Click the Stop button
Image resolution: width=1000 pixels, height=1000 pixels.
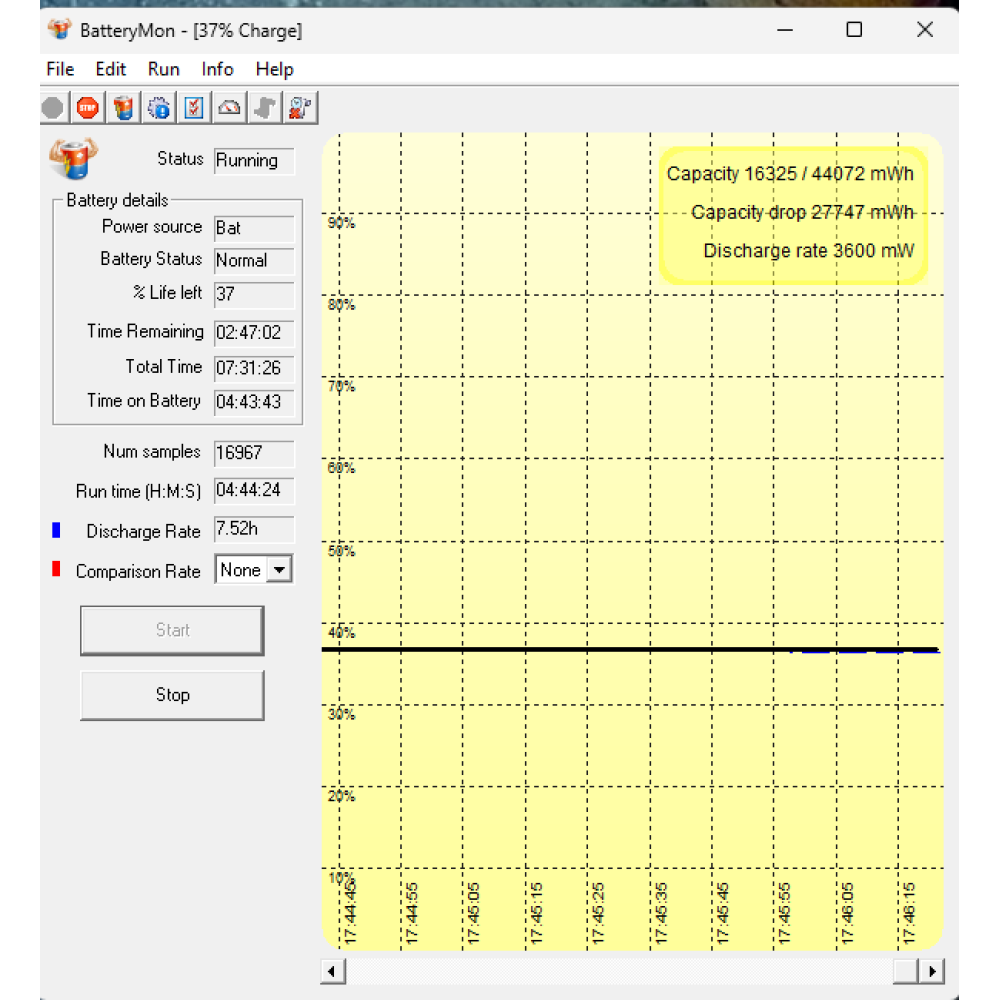coord(172,695)
